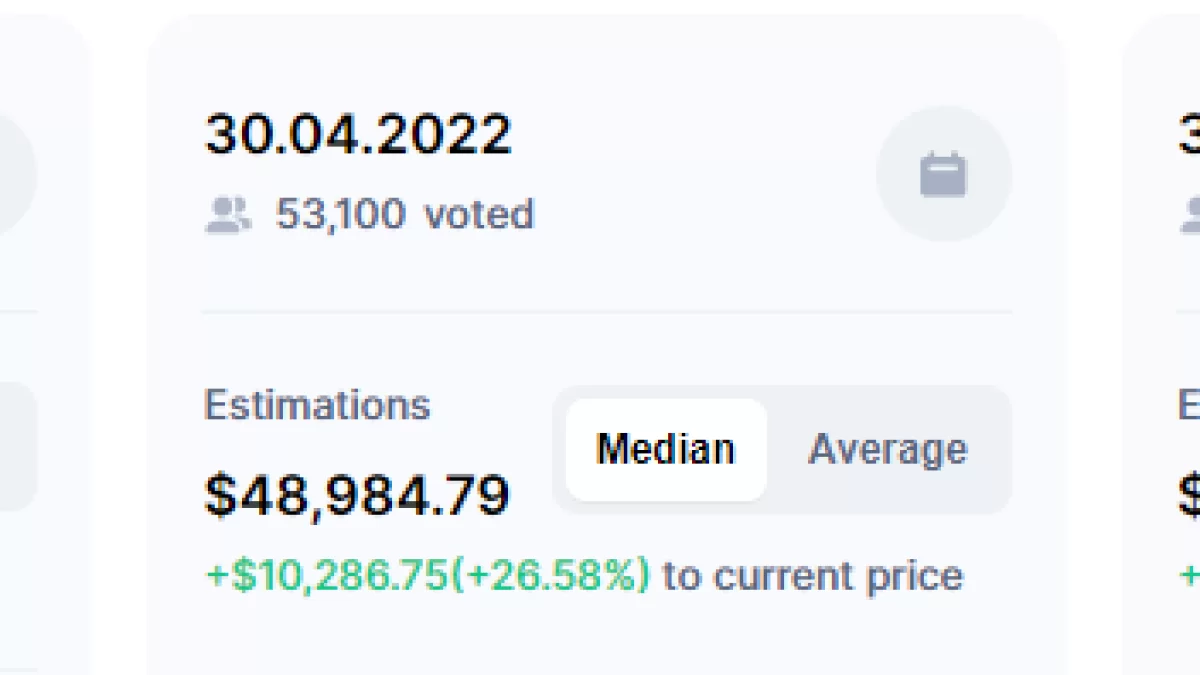Image resolution: width=1200 pixels, height=675 pixels.
Task: Click the voters people icon beside 53,100
Action: 228,214
